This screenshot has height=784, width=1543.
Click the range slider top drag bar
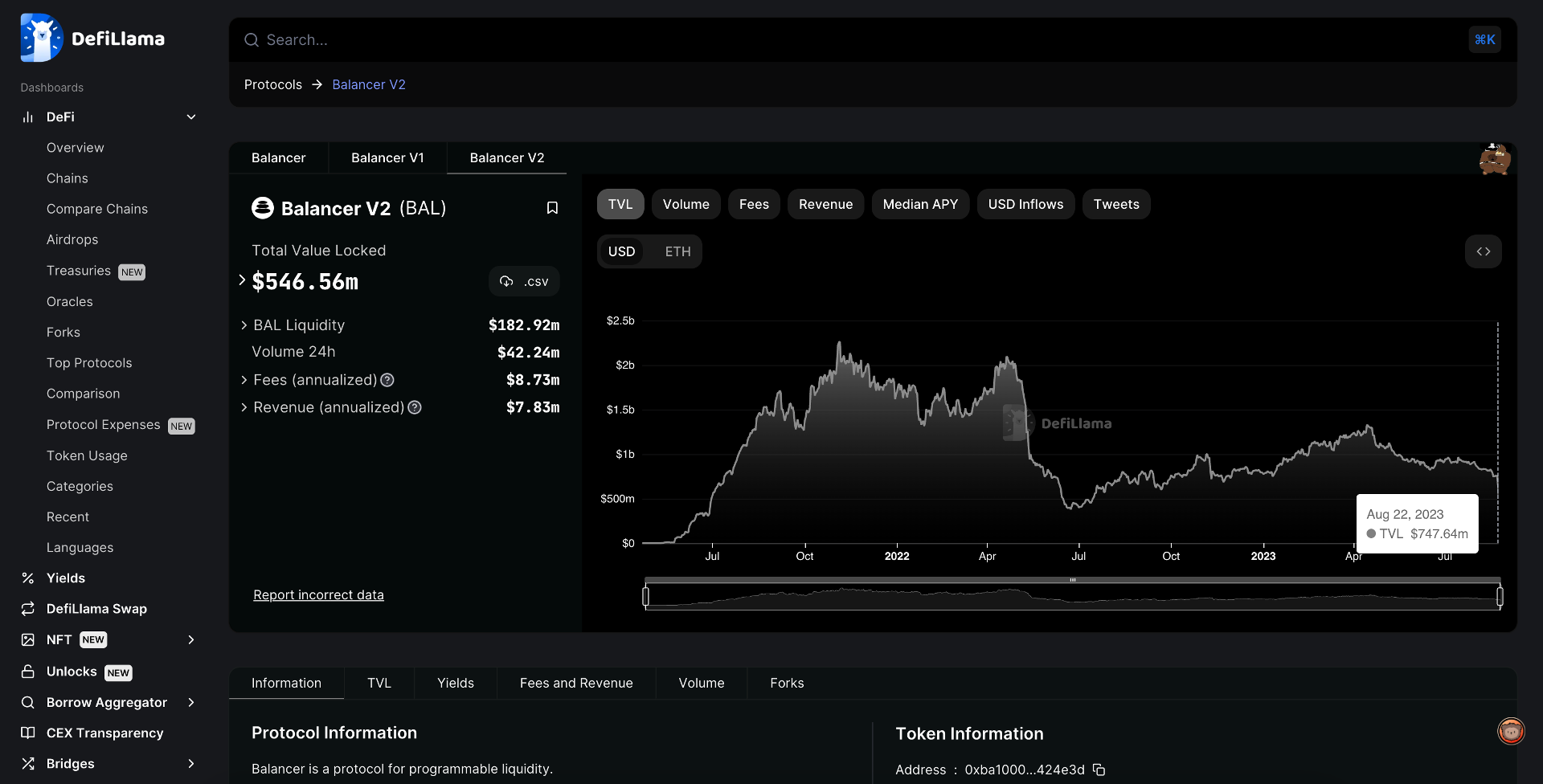pyautogui.click(x=1073, y=580)
